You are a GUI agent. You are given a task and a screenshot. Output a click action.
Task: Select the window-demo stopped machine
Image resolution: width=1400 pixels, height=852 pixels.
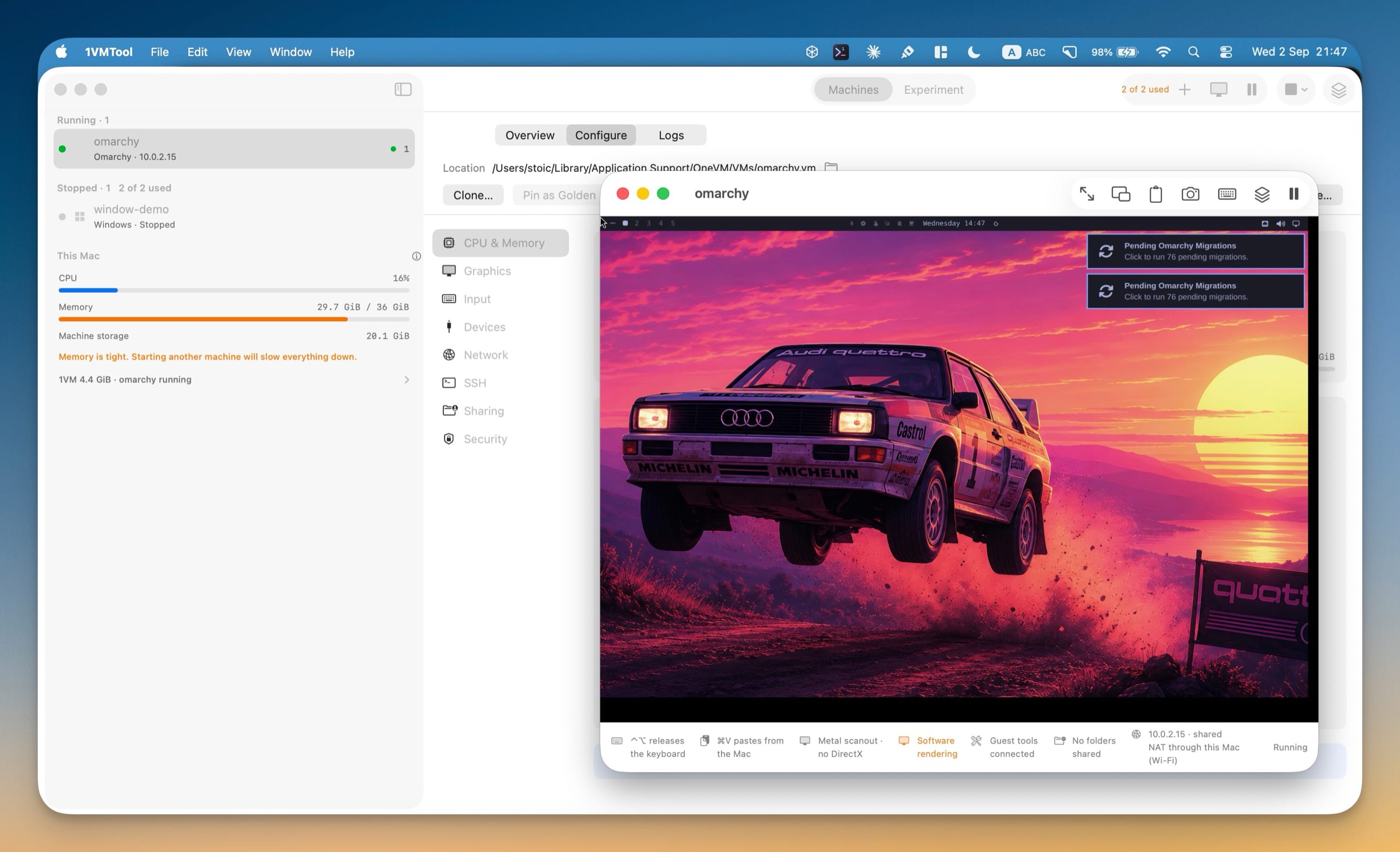pyautogui.click(x=234, y=216)
